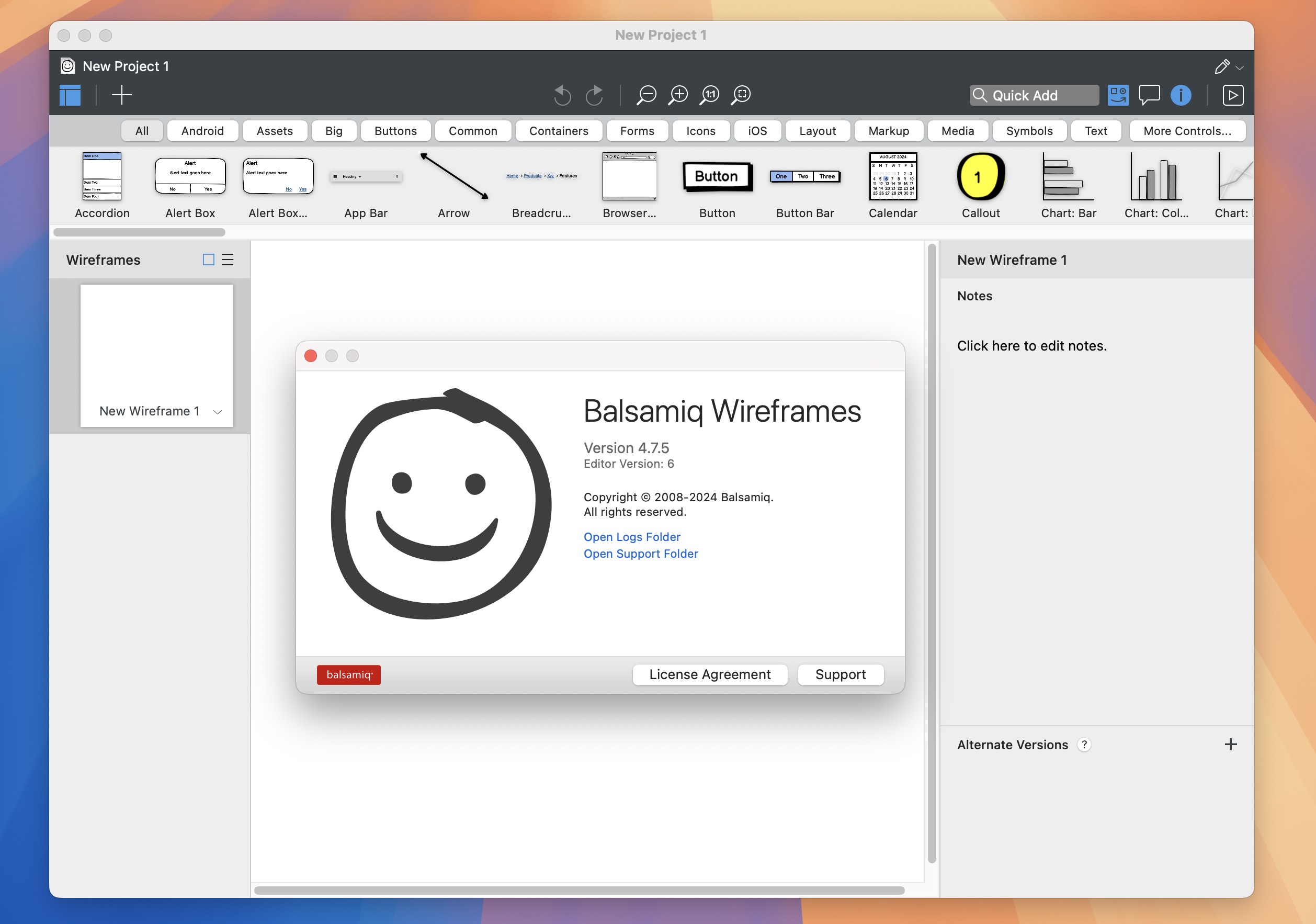Screen dimensions: 1316x924
Task: Click the Comment/chat bubble icon
Action: [1149, 95]
